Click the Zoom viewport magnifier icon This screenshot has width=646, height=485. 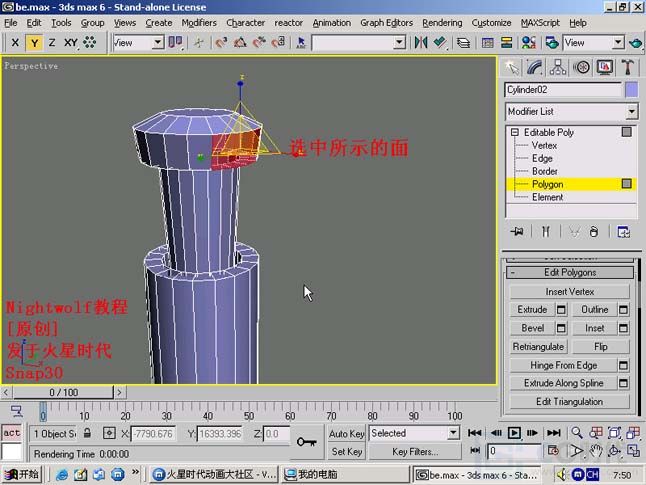click(576, 432)
